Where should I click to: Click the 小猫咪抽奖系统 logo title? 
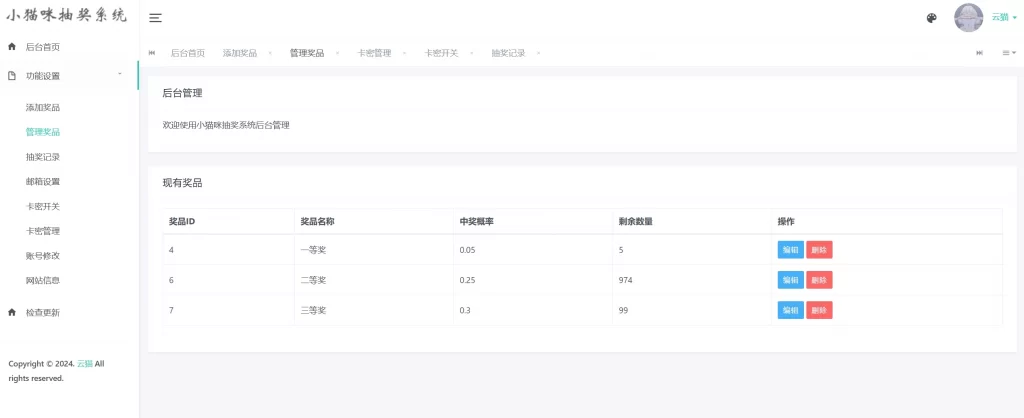pyautogui.click(x=67, y=16)
